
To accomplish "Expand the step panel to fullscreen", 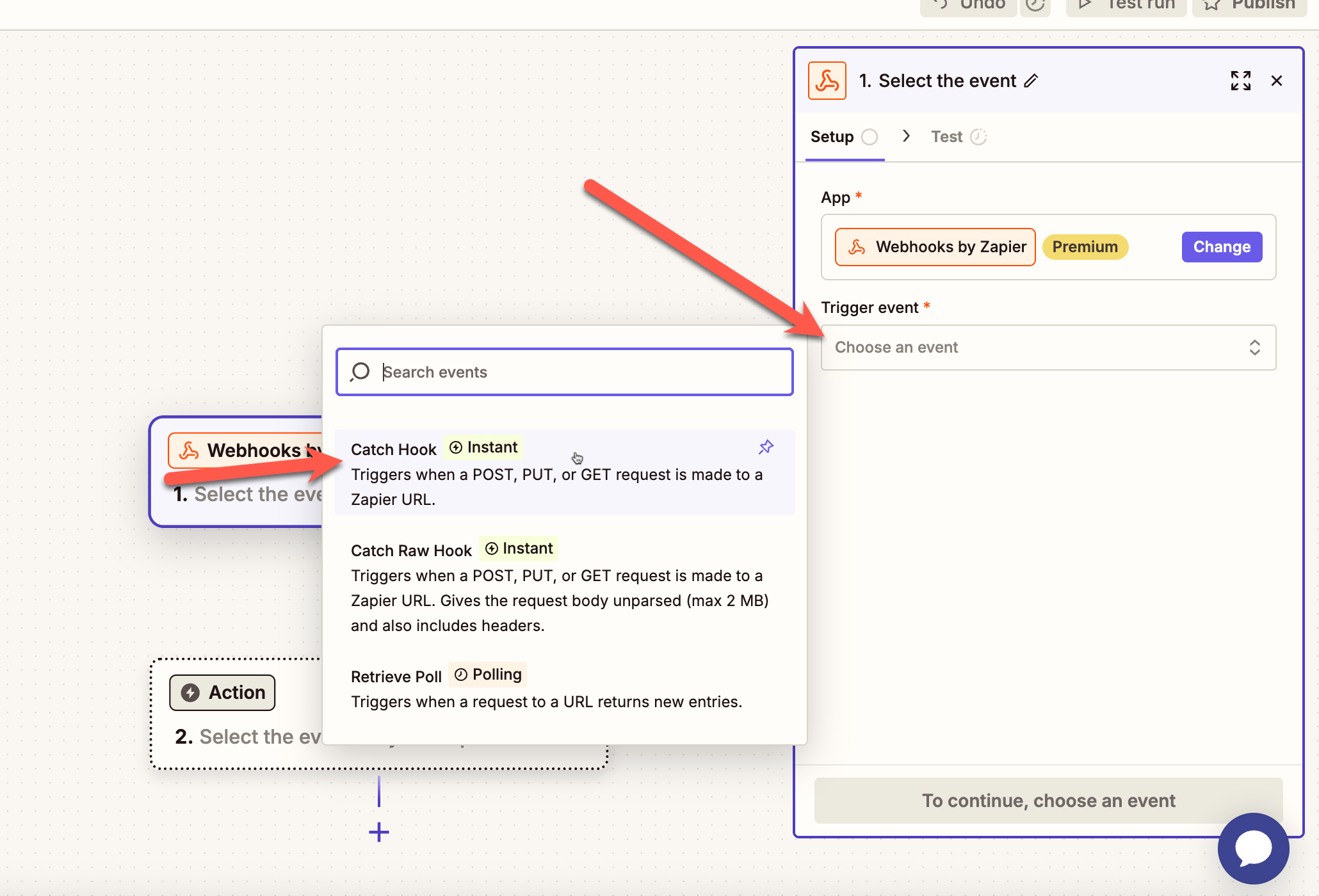I will tap(1240, 81).
